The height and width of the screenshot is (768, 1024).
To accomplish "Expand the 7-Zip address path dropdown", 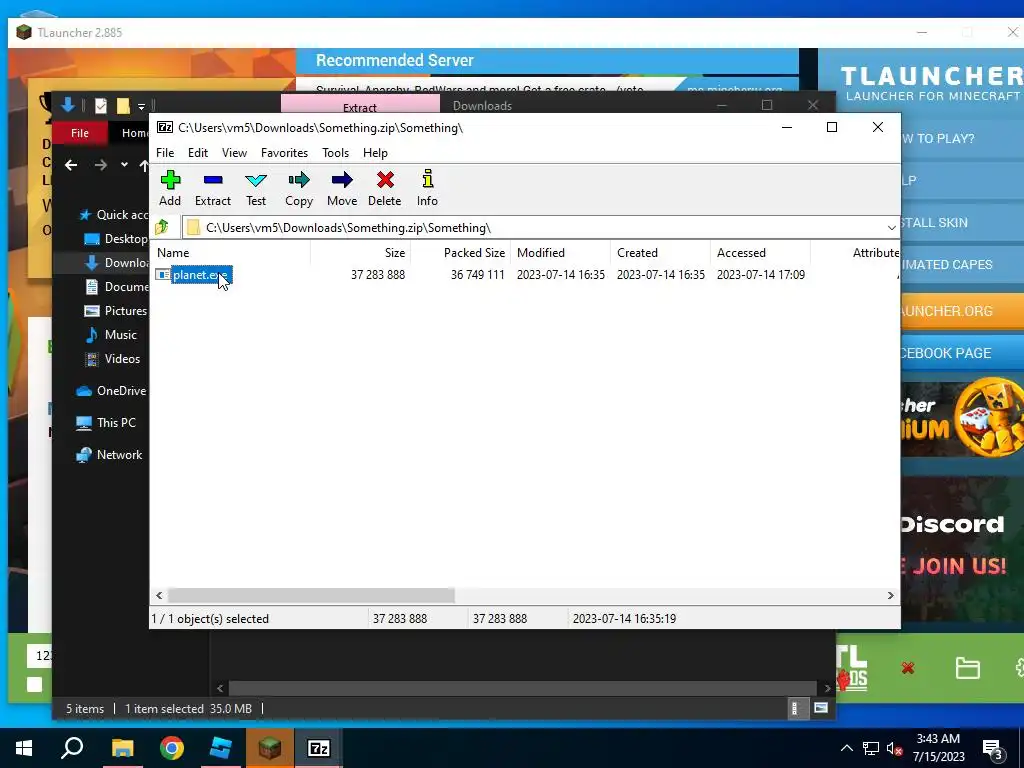I will tap(891, 227).
